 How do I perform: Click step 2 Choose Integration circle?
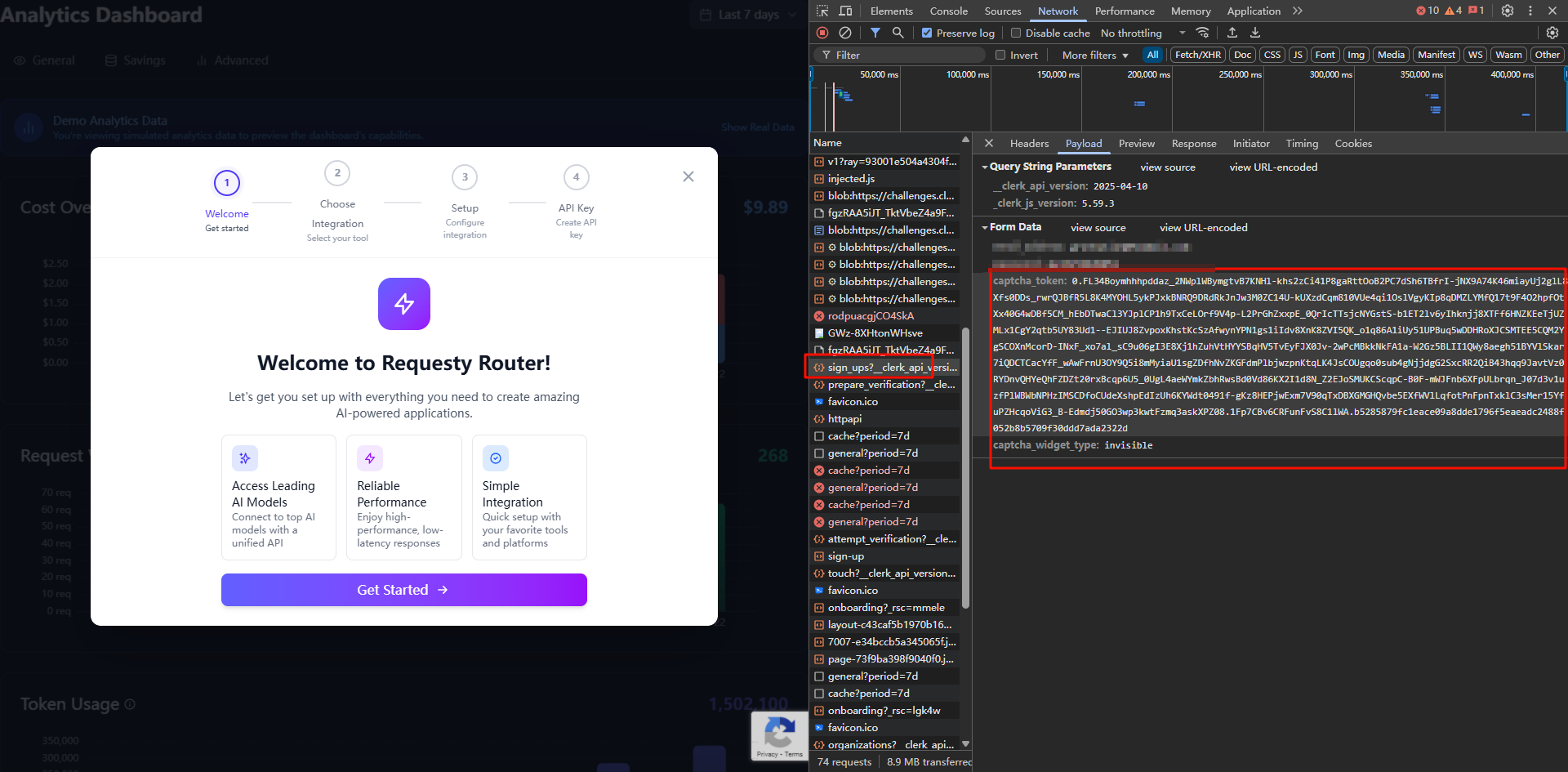337,173
